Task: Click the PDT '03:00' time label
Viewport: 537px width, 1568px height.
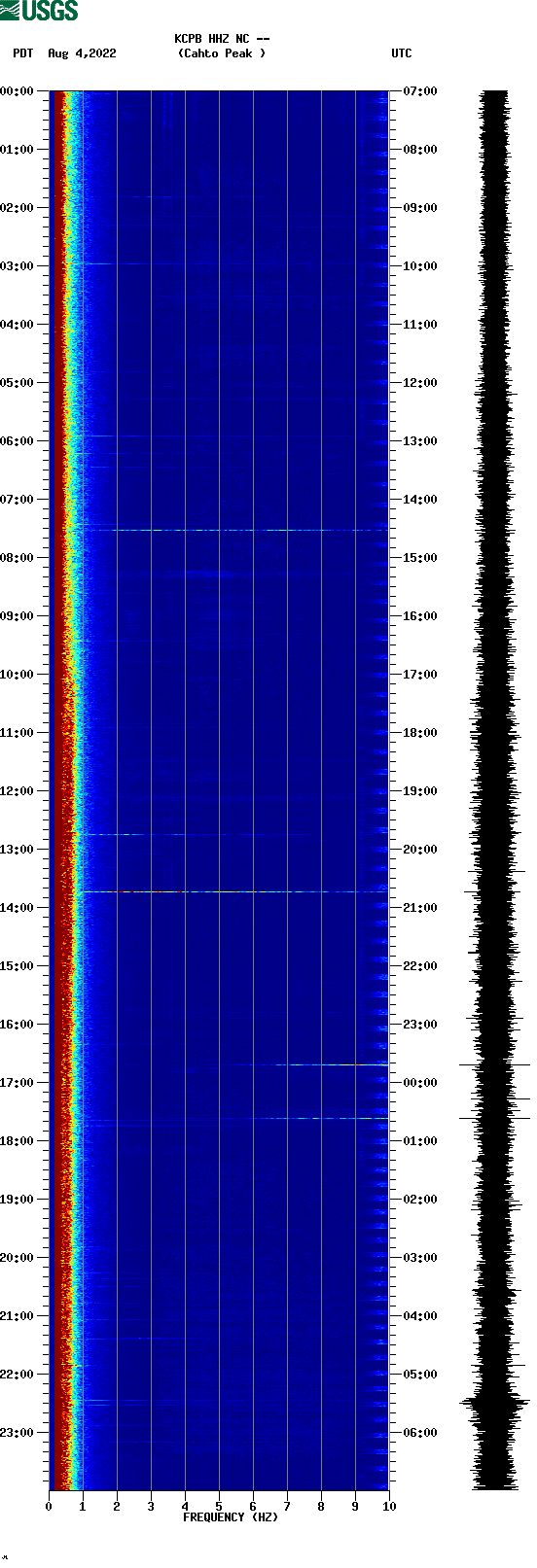Action: [18, 266]
